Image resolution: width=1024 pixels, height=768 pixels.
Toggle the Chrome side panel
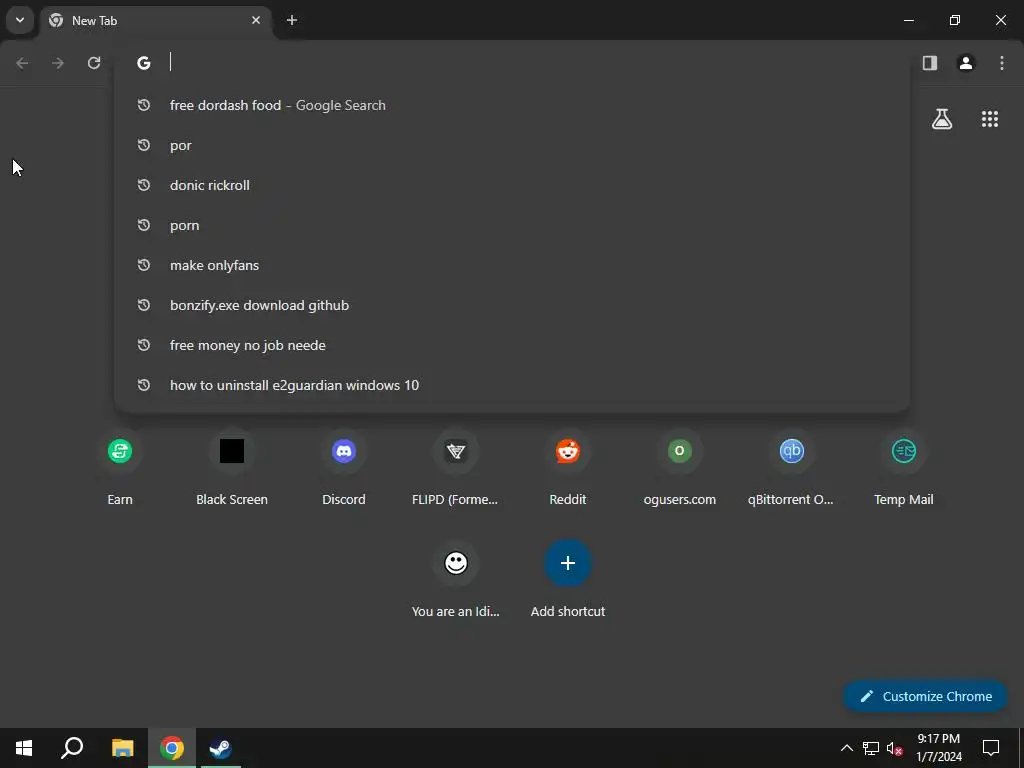click(930, 63)
